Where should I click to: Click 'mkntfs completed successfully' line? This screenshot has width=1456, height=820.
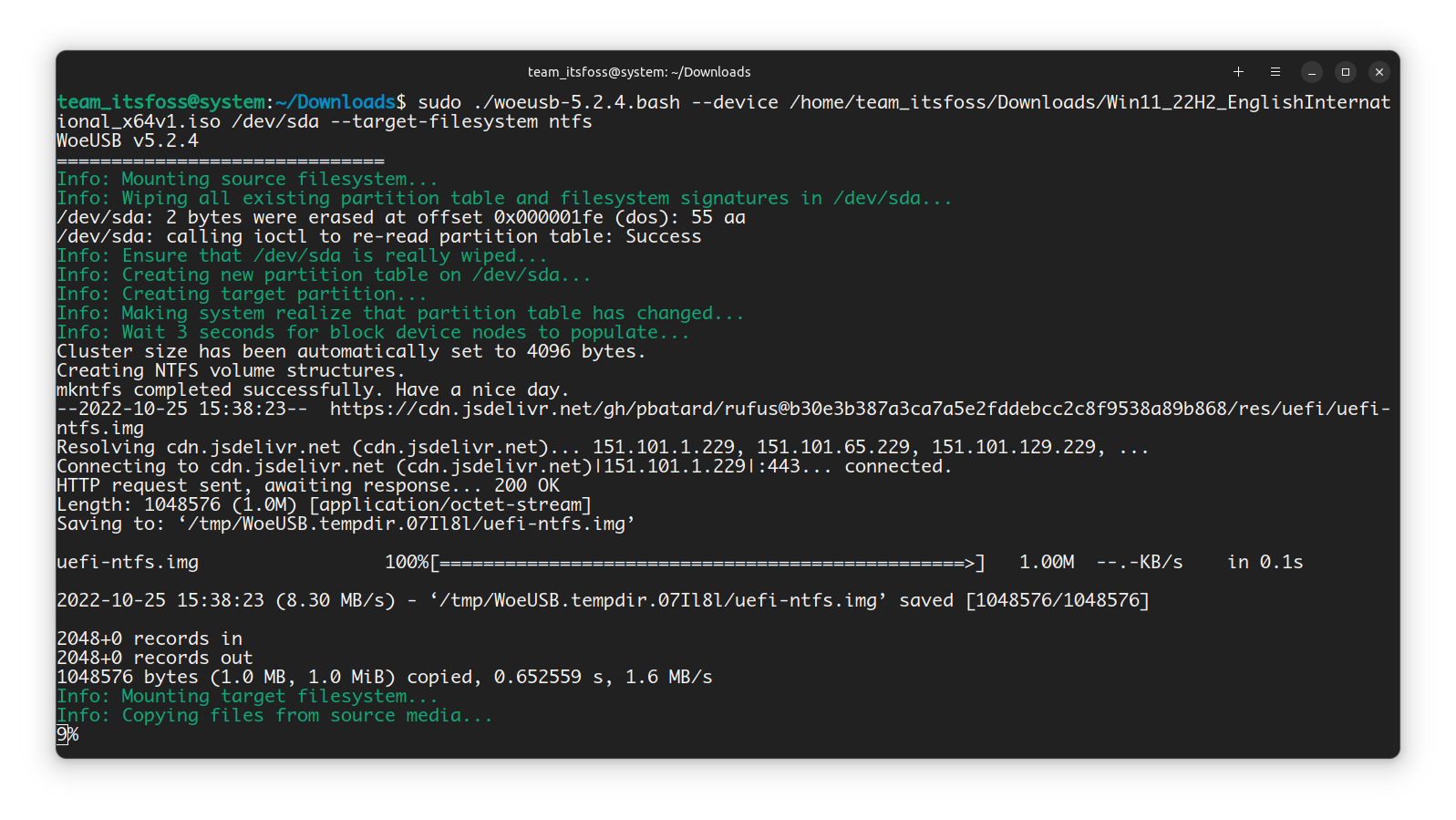pos(313,389)
